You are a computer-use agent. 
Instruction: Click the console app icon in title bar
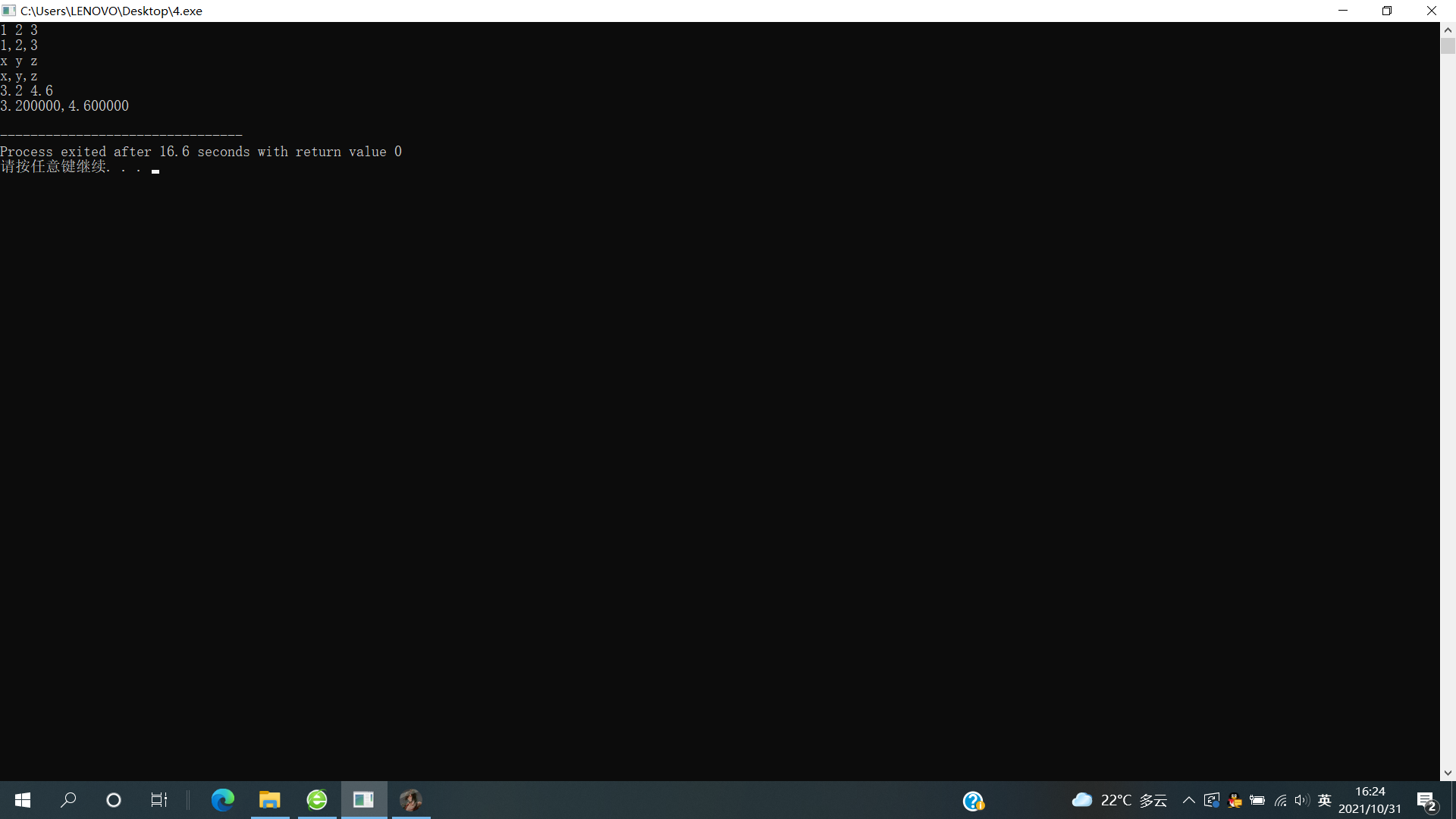[9, 11]
